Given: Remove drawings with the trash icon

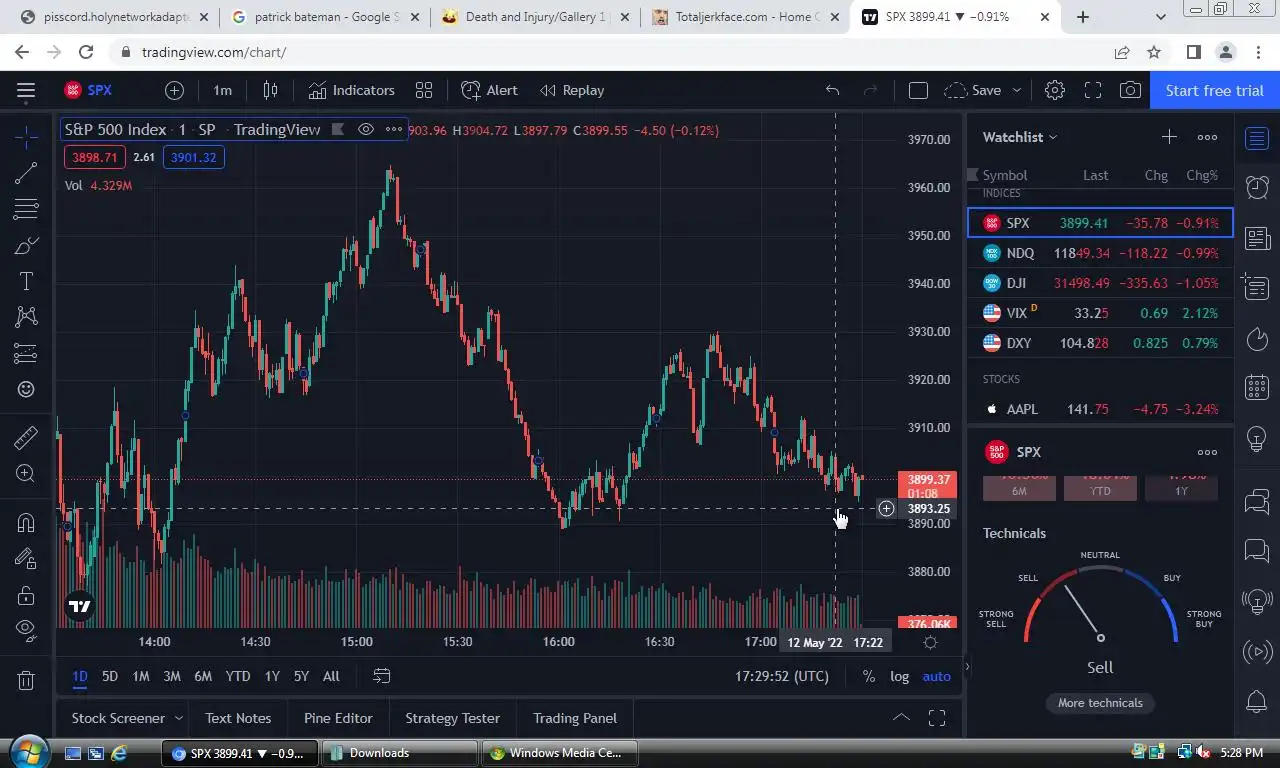Looking at the screenshot, I should (x=26, y=680).
